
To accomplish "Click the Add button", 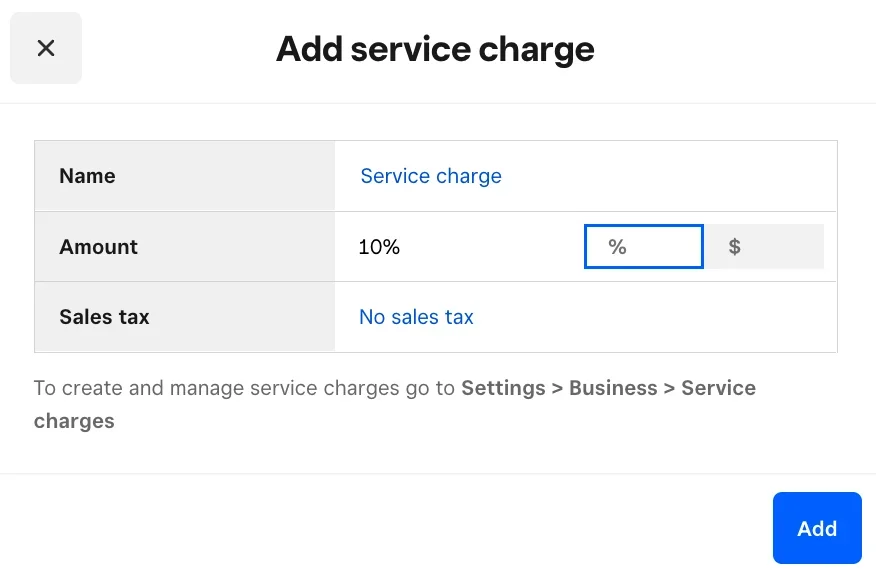I will click(x=817, y=528).
